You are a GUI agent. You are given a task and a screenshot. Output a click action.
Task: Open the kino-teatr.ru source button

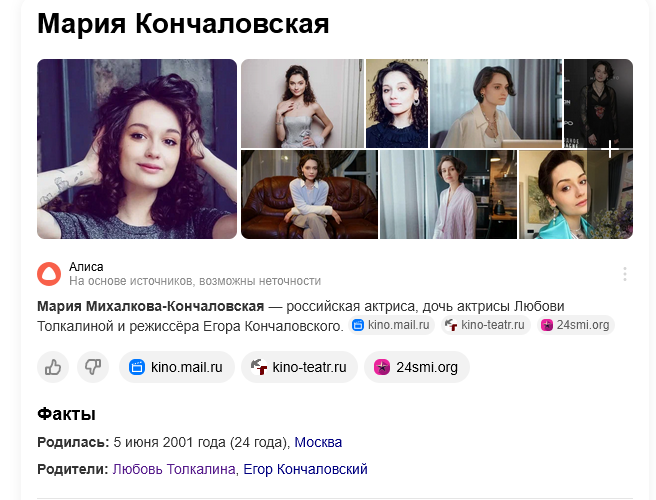300,367
